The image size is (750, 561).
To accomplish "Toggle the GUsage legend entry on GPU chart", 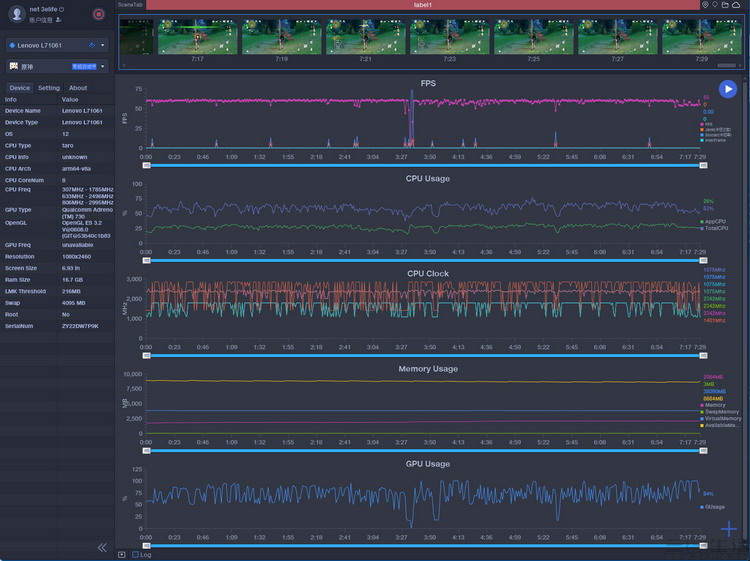I will click(713, 507).
